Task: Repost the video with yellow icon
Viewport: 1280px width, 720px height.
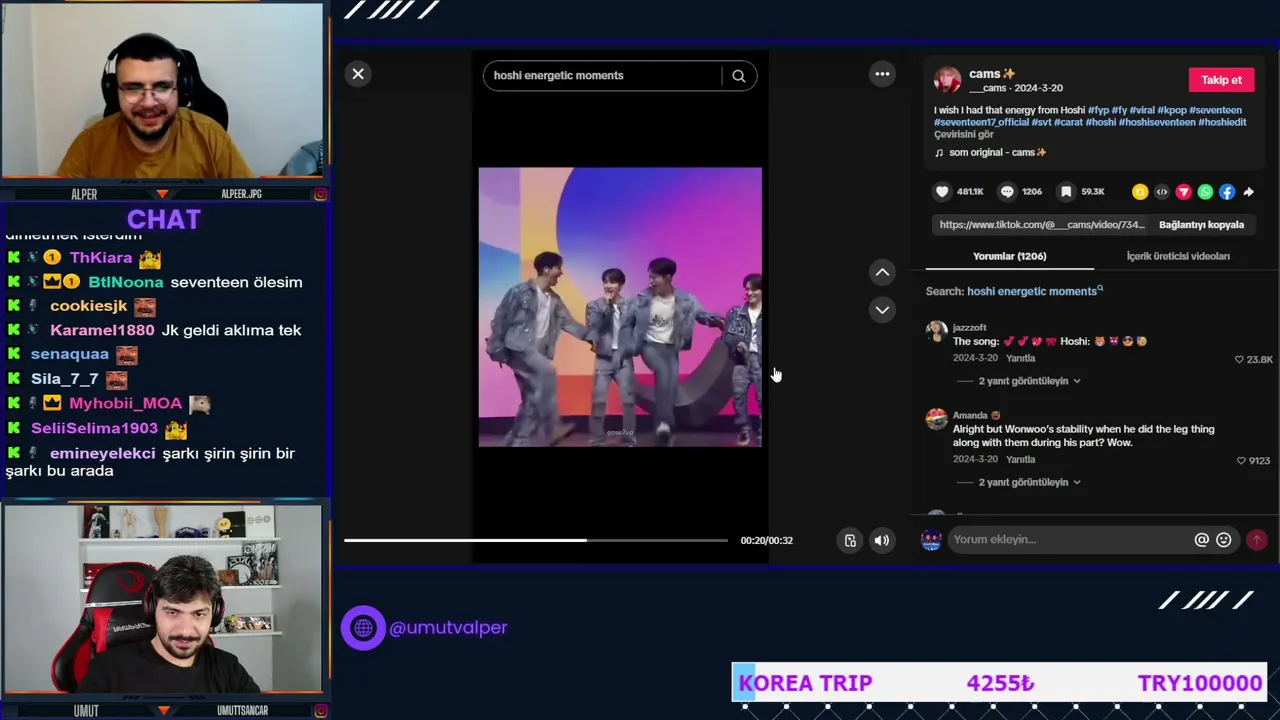Action: pyautogui.click(x=1140, y=192)
